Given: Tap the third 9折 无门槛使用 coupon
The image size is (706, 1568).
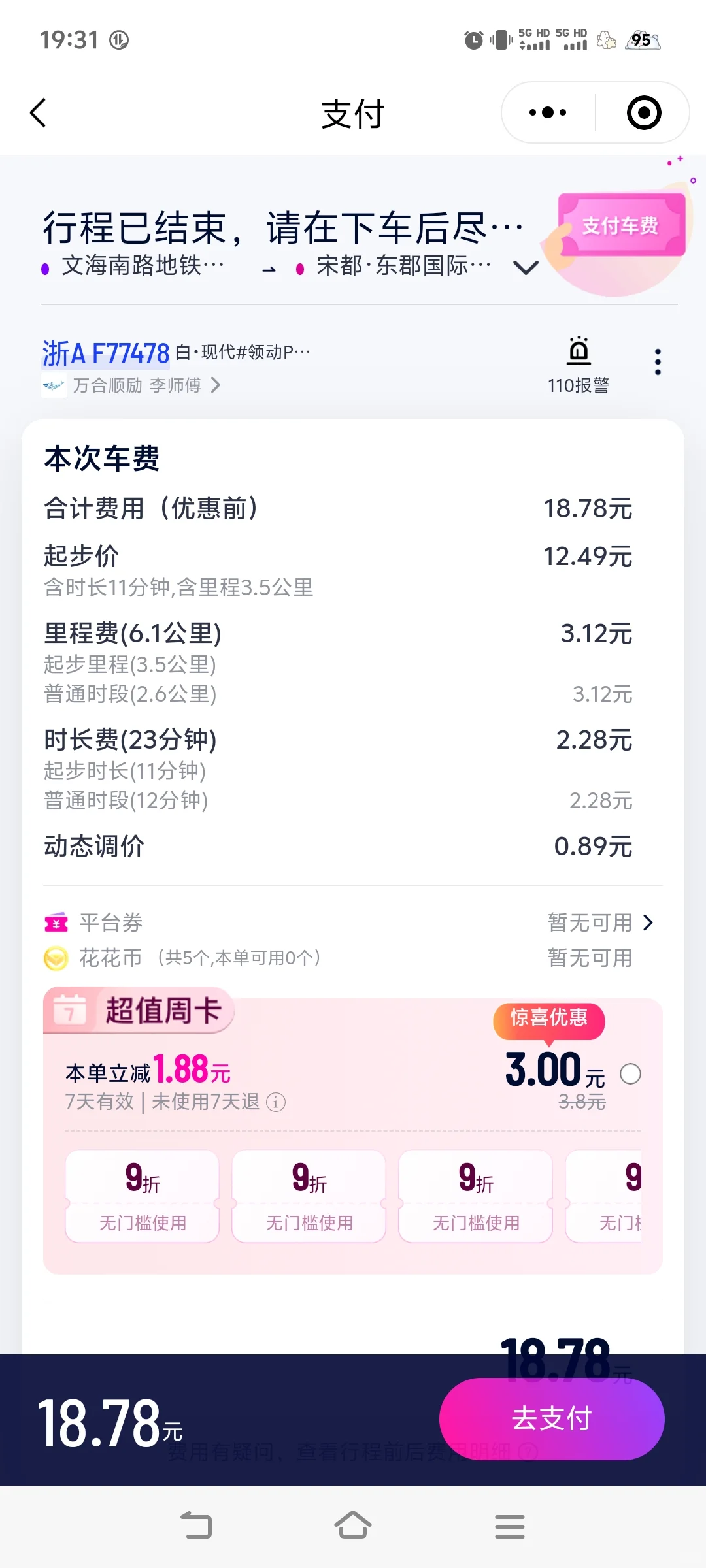Looking at the screenshot, I should pyautogui.click(x=475, y=1196).
